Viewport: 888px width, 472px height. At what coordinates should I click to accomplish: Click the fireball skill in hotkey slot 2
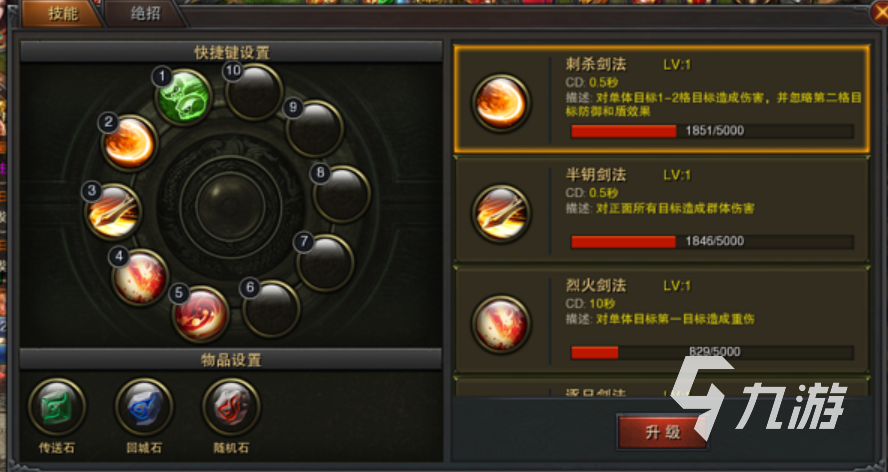coord(129,143)
